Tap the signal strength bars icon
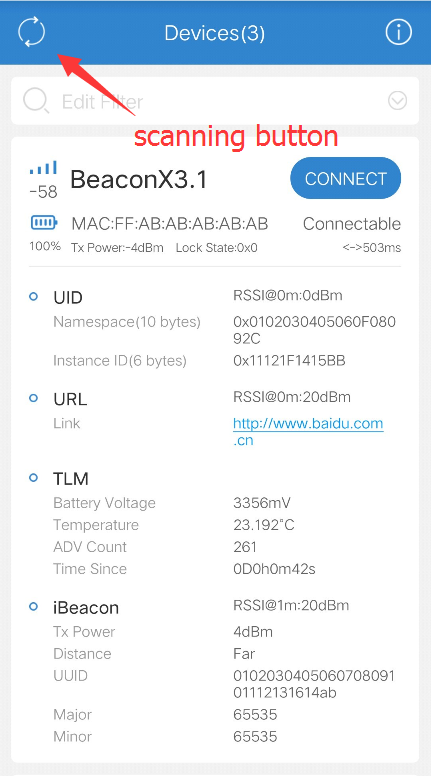This screenshot has width=431, height=776. coord(43,167)
